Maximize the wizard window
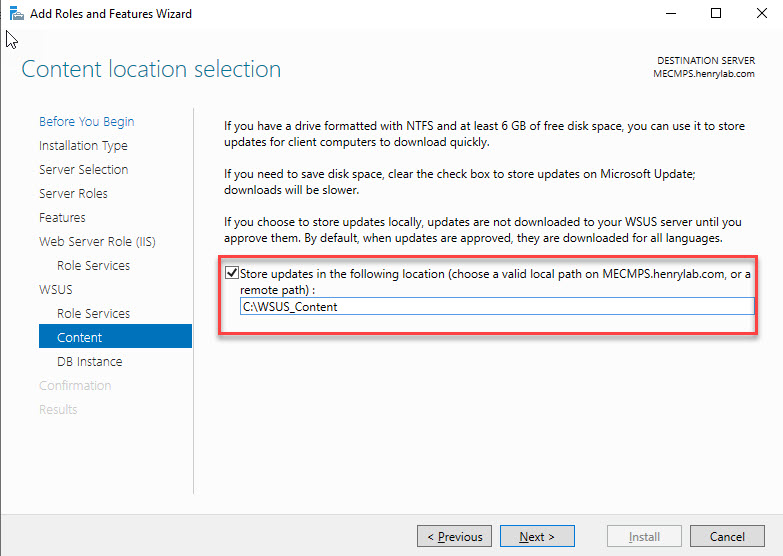783x556 pixels. 716,14
